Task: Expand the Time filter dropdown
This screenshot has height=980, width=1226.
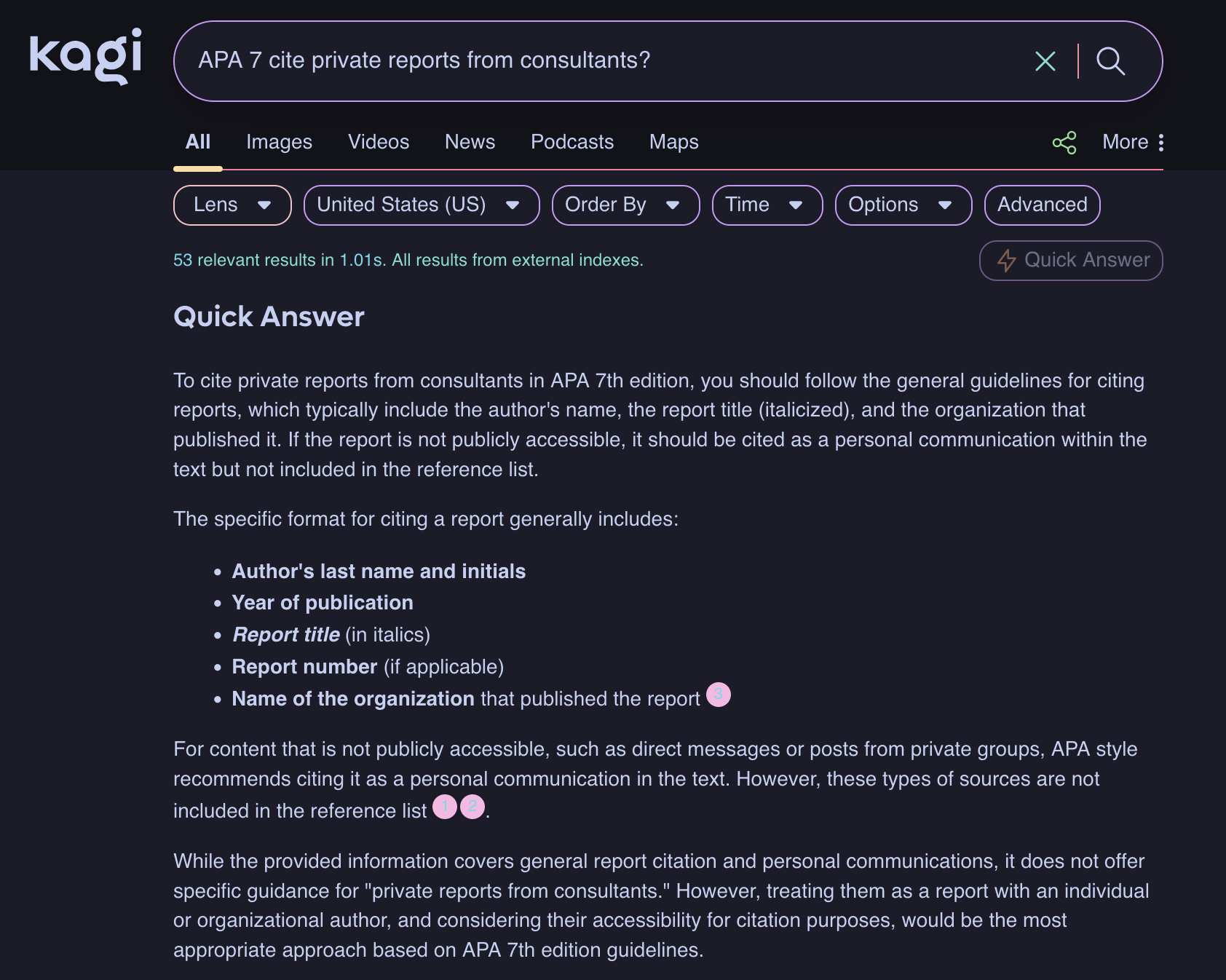Action: pyautogui.click(x=767, y=205)
